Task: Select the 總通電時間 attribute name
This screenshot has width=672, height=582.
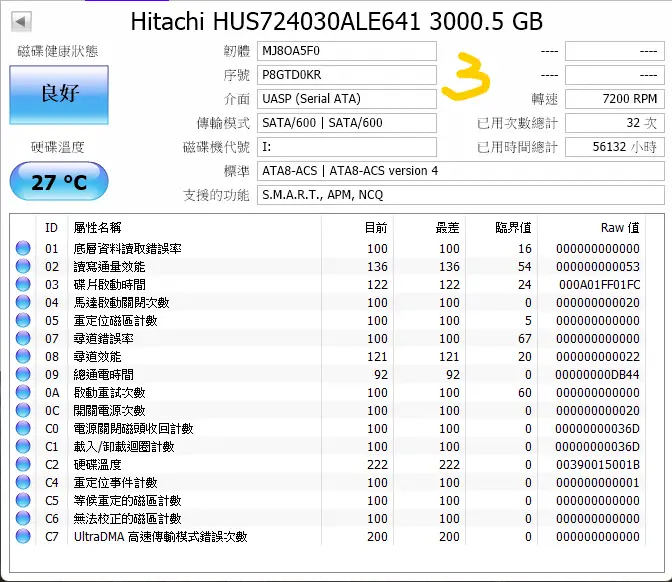Action: (103, 375)
